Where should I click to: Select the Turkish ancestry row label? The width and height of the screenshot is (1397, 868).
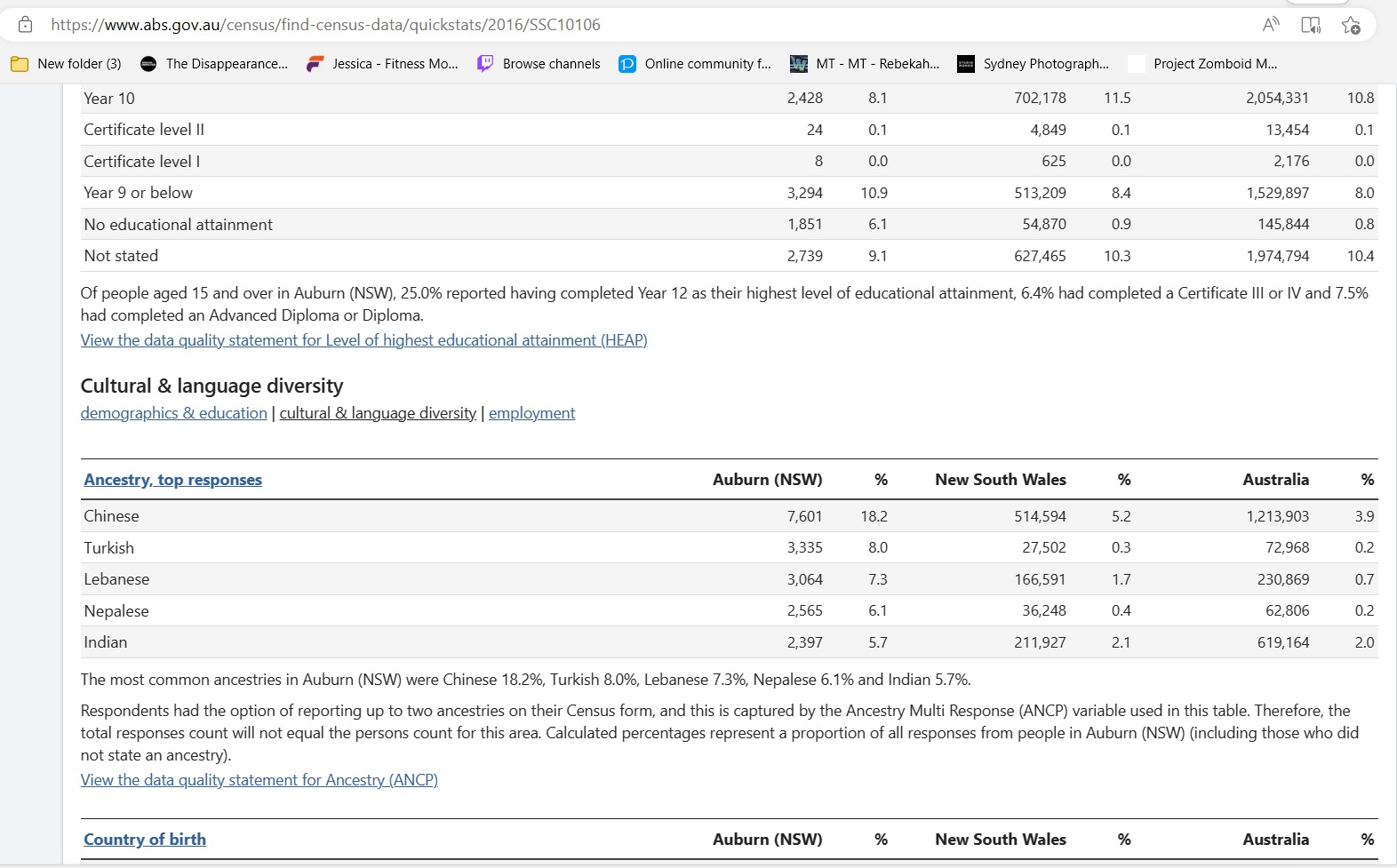pos(108,548)
